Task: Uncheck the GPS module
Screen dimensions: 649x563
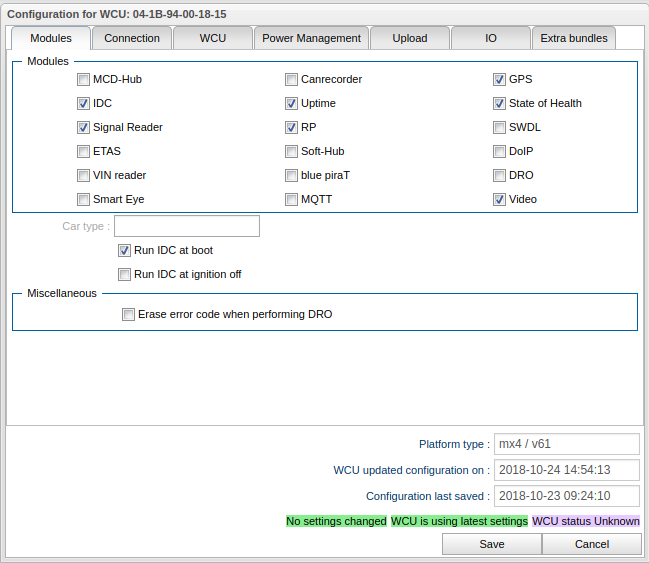Action: pos(500,80)
